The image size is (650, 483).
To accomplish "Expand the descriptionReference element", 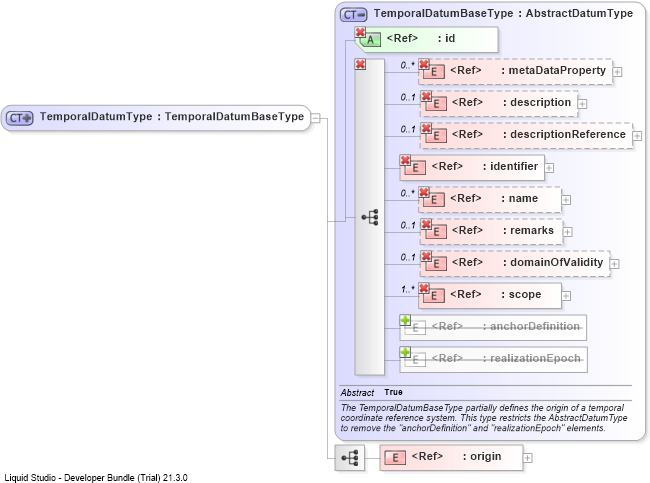I will [637, 136].
